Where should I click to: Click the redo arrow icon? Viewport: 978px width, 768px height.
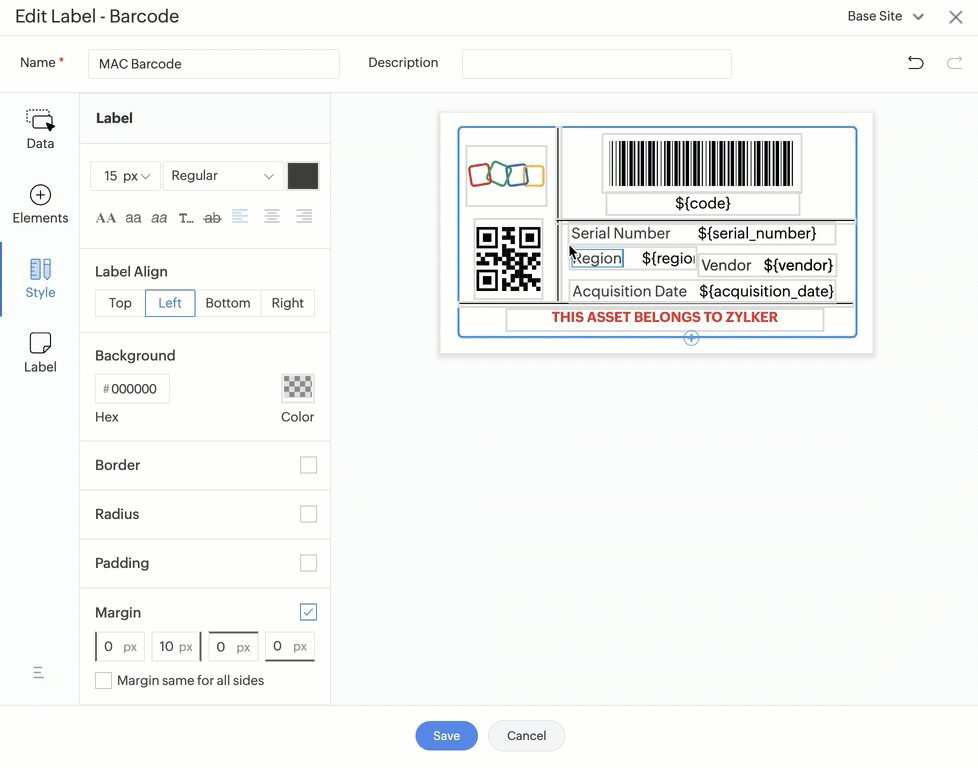point(954,63)
